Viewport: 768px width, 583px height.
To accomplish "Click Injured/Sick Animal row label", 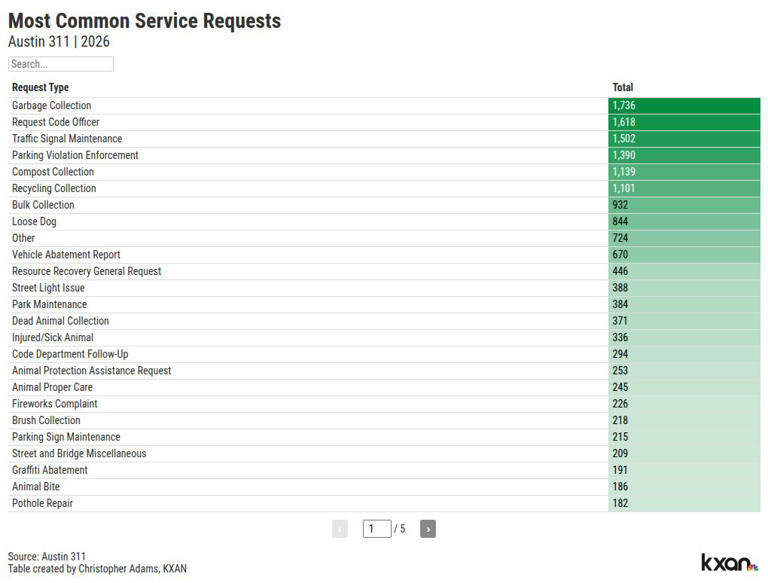I will click(52, 338).
